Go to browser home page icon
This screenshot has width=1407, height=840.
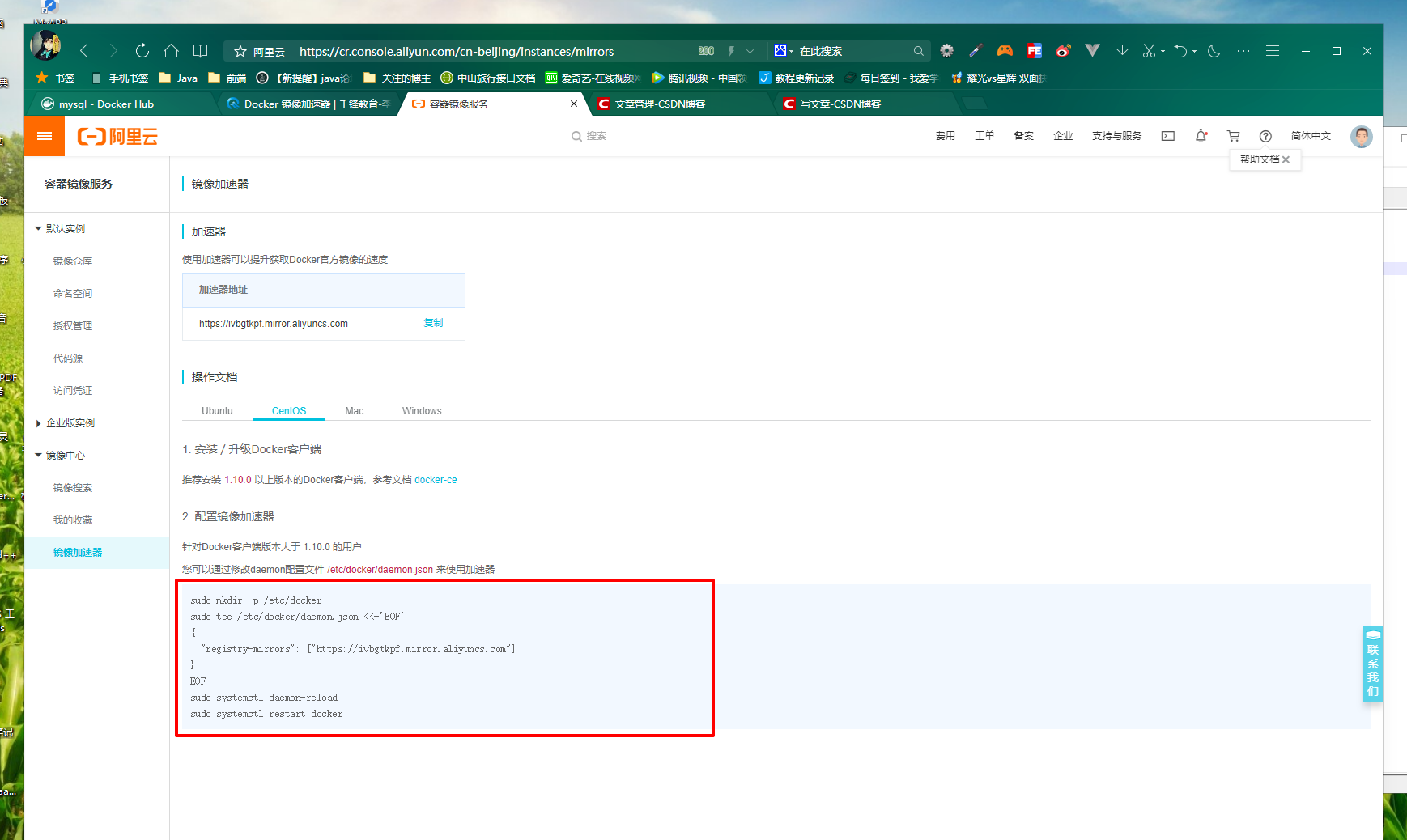(171, 51)
